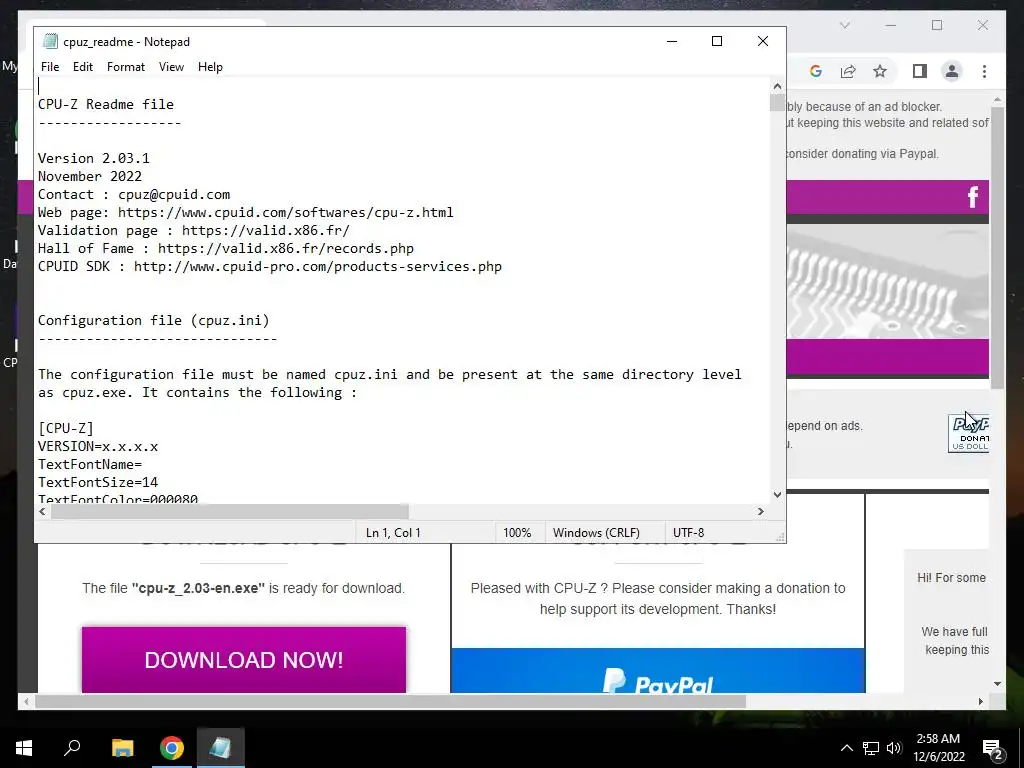This screenshot has width=1024, height=768.
Task: Click the Notepad horizontal scrollbar thumb
Action: click(230, 511)
